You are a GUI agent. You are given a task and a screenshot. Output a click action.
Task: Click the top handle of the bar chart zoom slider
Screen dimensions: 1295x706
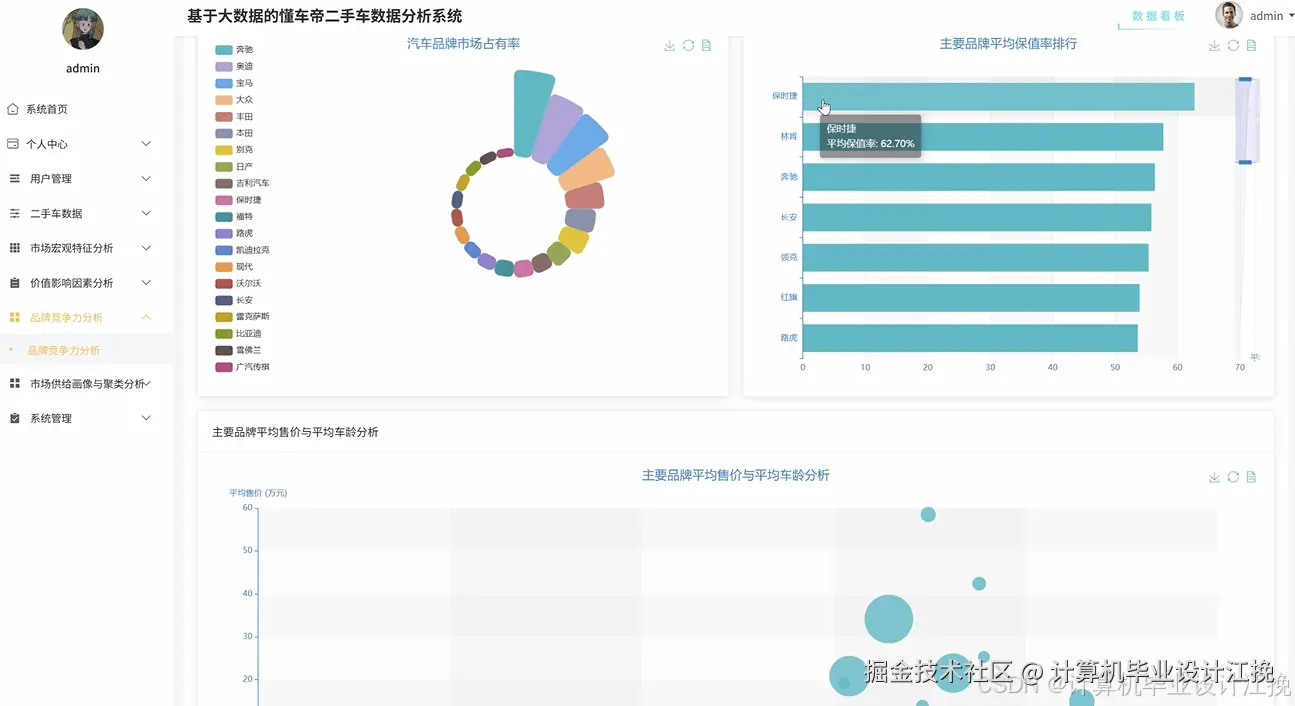pos(1245,79)
